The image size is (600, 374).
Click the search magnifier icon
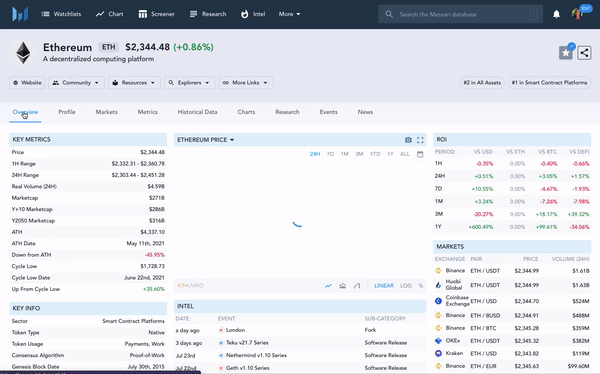coord(389,14)
